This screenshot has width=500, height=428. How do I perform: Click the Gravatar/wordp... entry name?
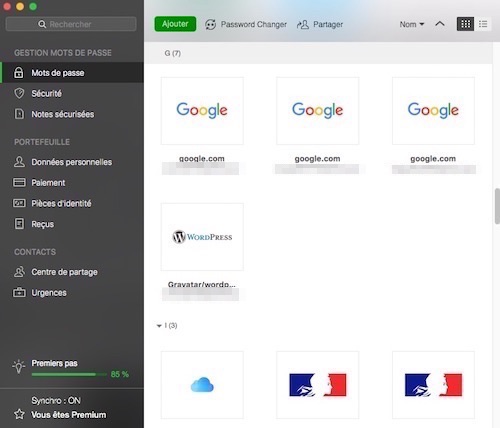pos(202,284)
